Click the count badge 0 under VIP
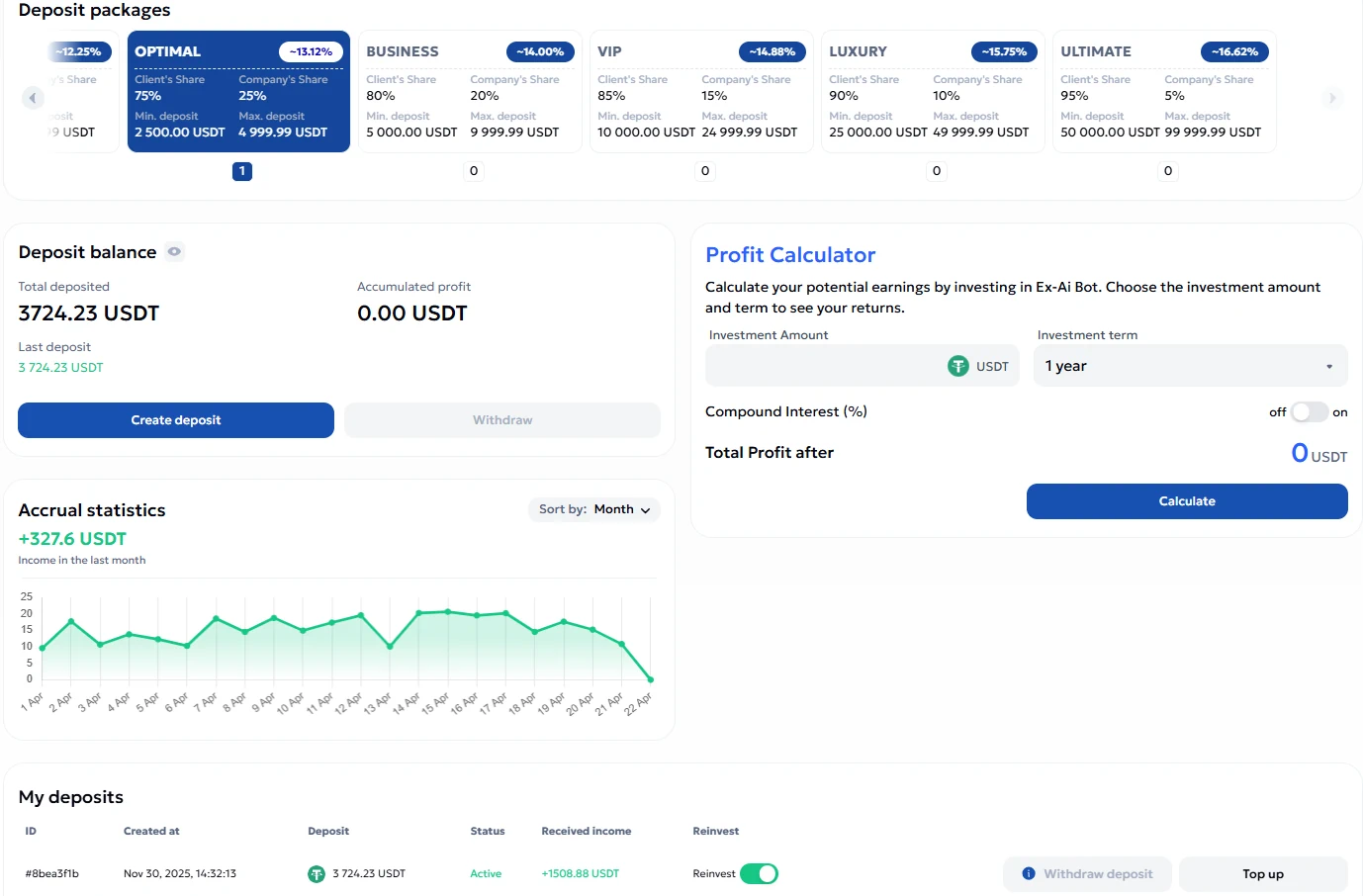The image size is (1363, 896). click(705, 171)
